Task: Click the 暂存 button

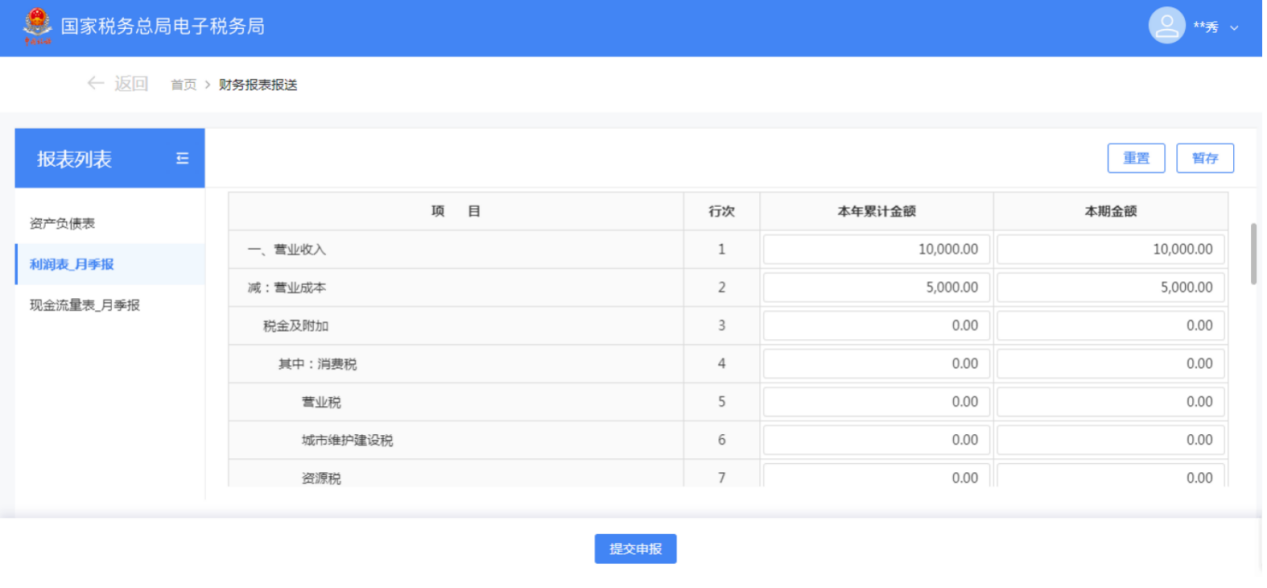Action: [1205, 158]
